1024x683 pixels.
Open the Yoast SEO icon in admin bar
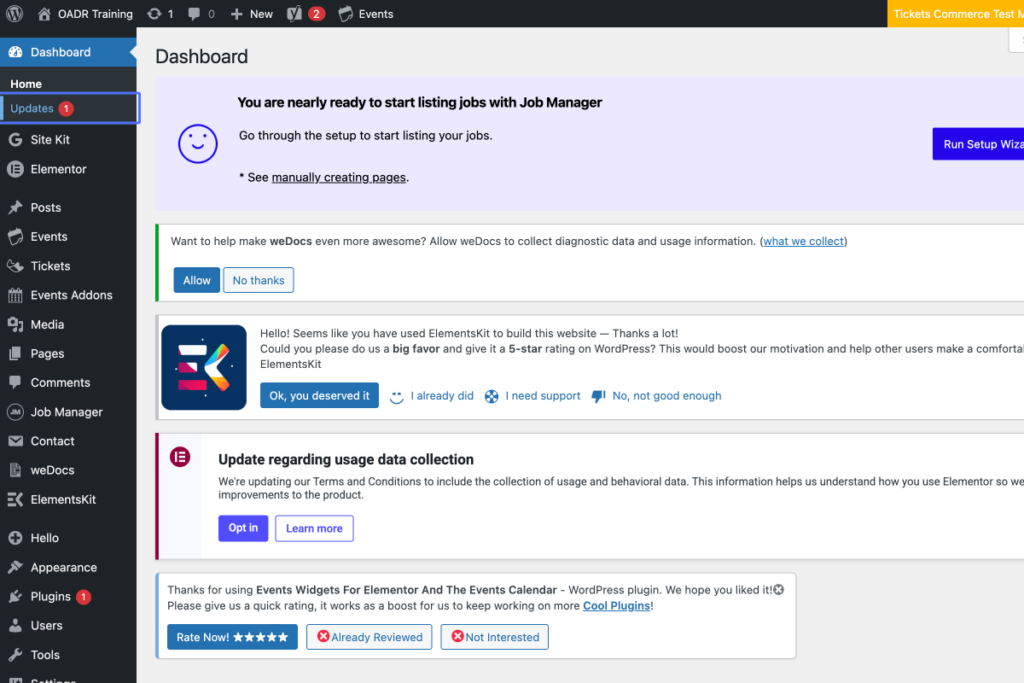[x=295, y=14]
